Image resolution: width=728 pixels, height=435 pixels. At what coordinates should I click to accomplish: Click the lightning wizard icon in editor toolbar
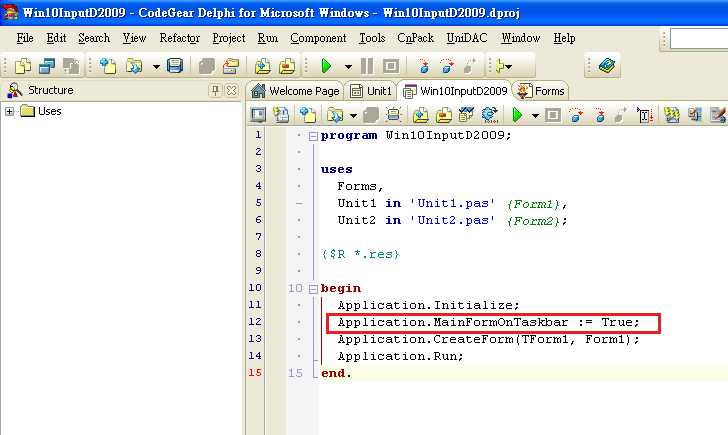672,115
